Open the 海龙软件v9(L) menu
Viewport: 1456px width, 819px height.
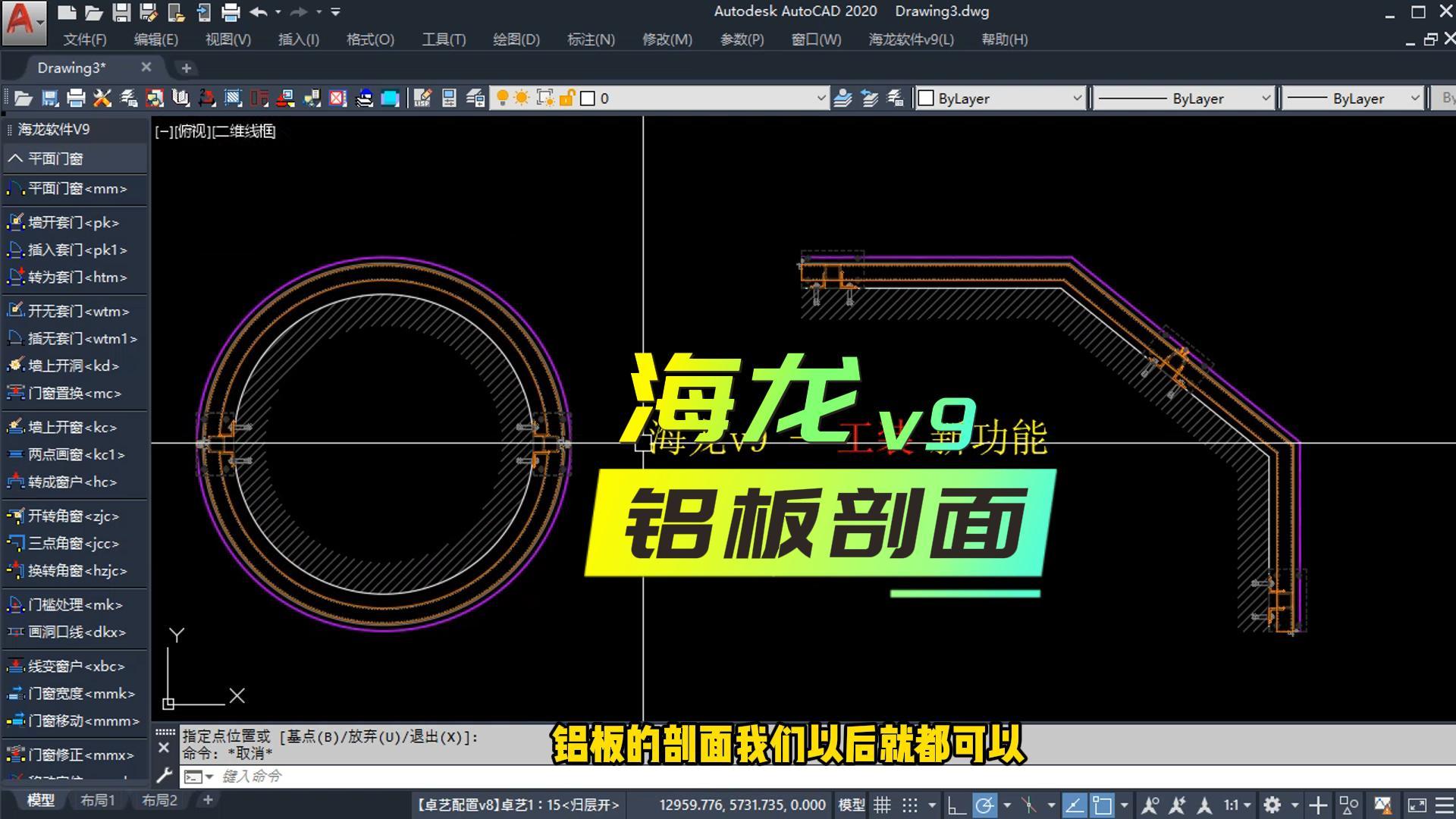coord(912,39)
